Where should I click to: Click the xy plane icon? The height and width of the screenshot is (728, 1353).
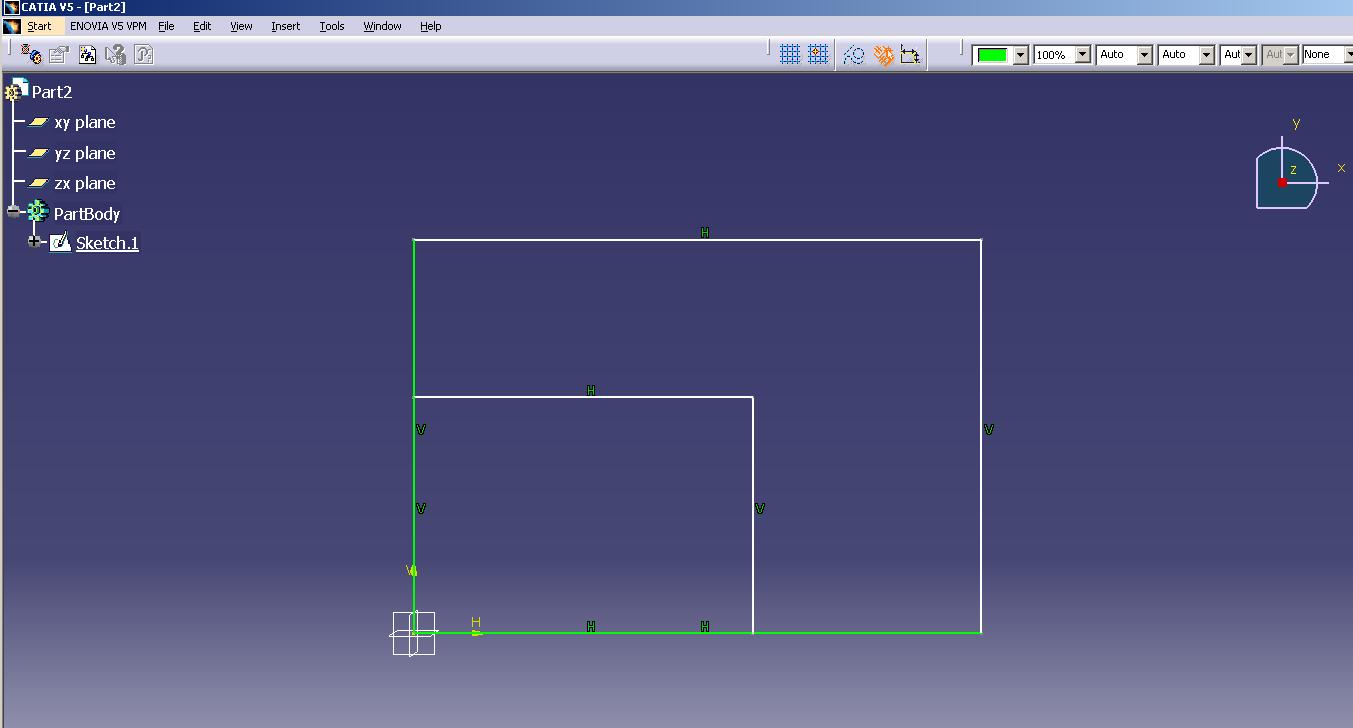click(38, 122)
